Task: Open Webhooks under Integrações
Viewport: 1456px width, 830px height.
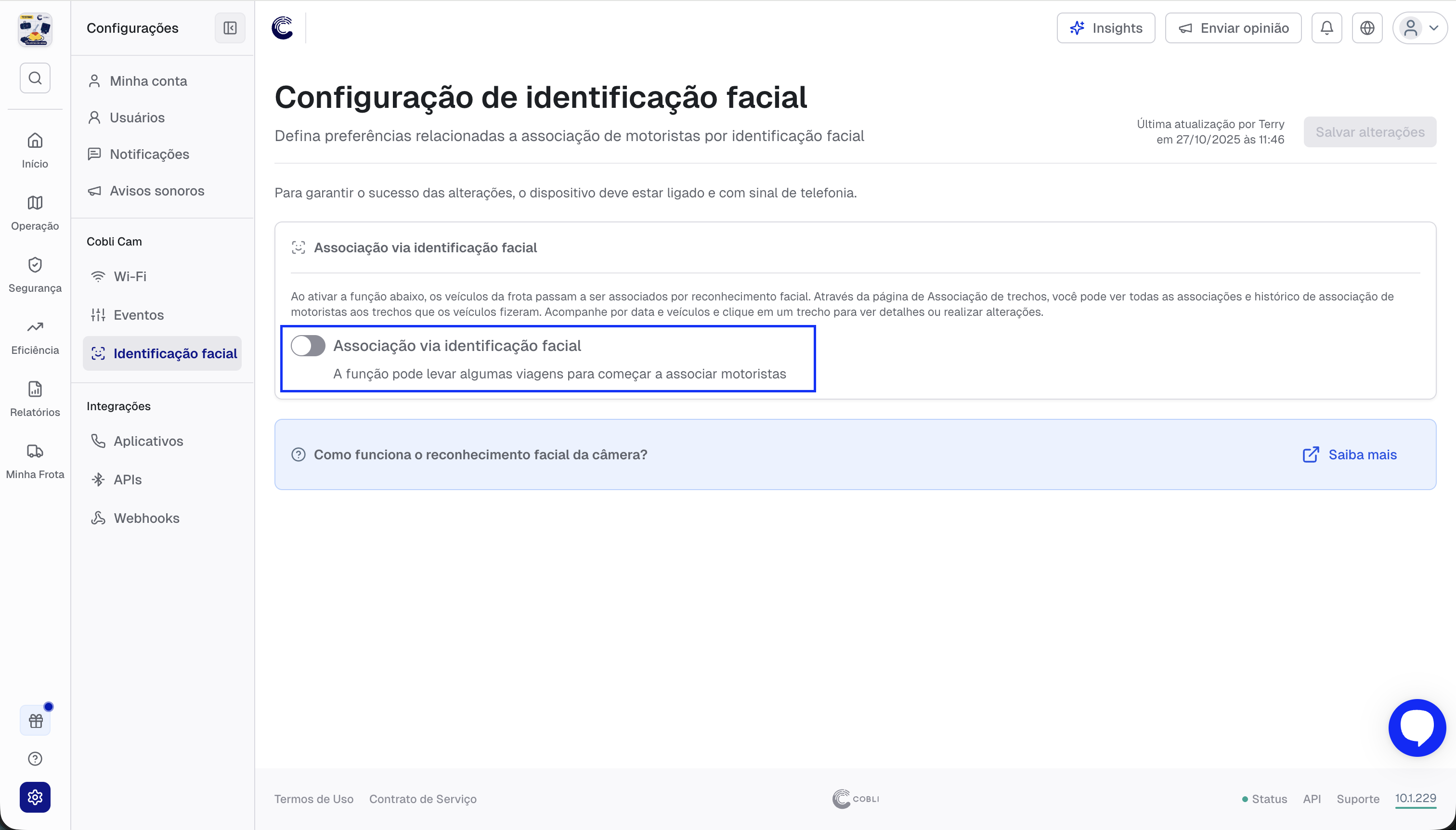Action: [146, 518]
